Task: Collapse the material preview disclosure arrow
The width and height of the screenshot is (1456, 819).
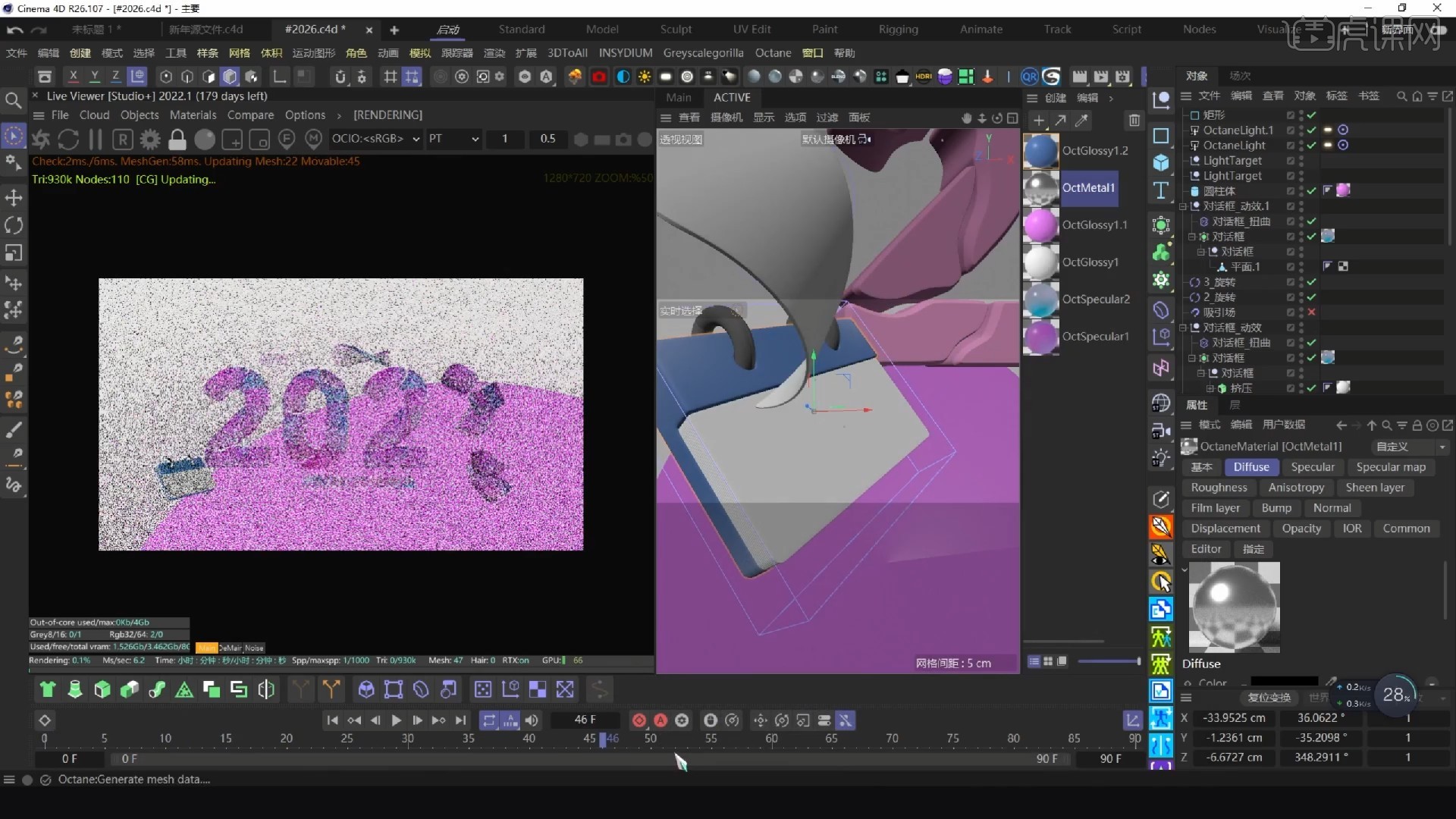Action: click(1185, 570)
